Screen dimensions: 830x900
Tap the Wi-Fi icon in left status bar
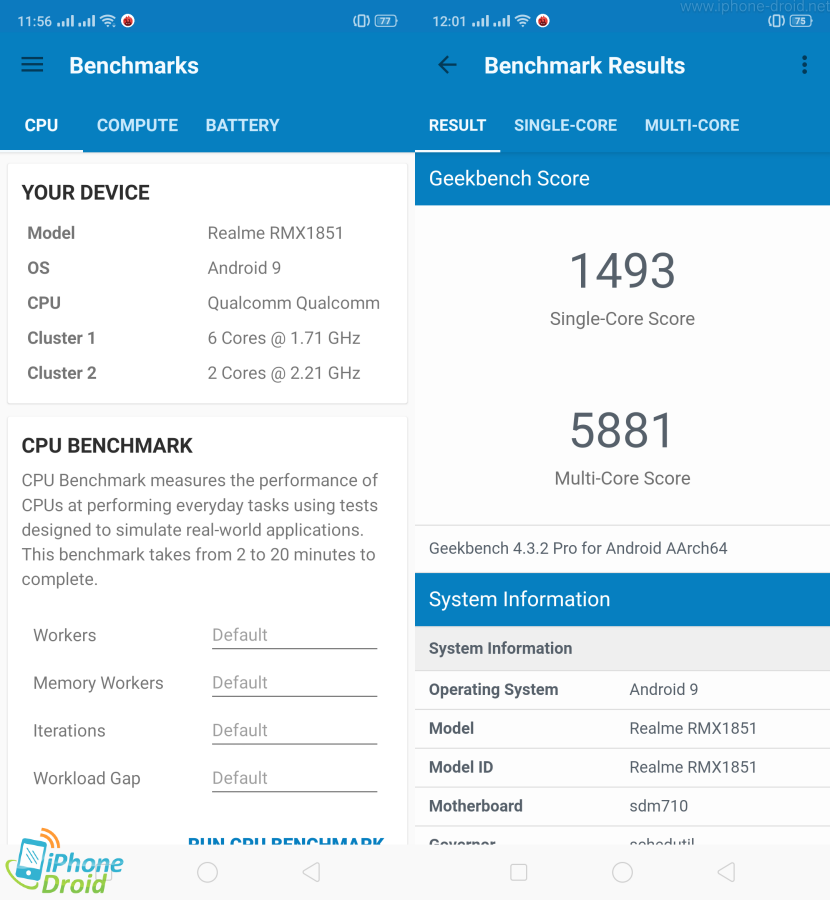point(108,21)
